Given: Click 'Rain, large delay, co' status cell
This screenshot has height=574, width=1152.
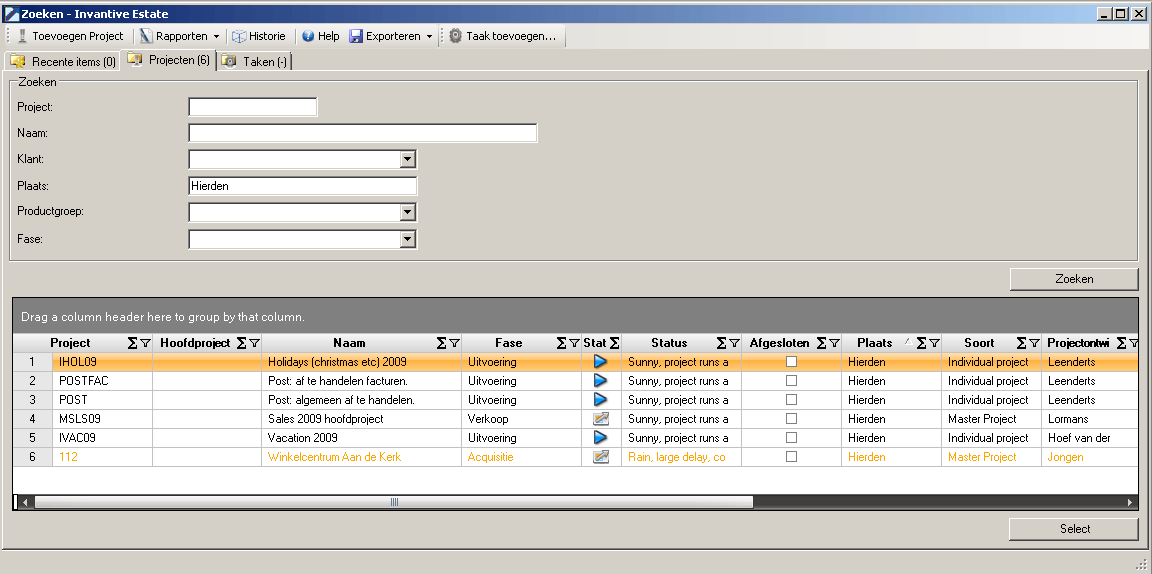Looking at the screenshot, I should tap(681, 457).
